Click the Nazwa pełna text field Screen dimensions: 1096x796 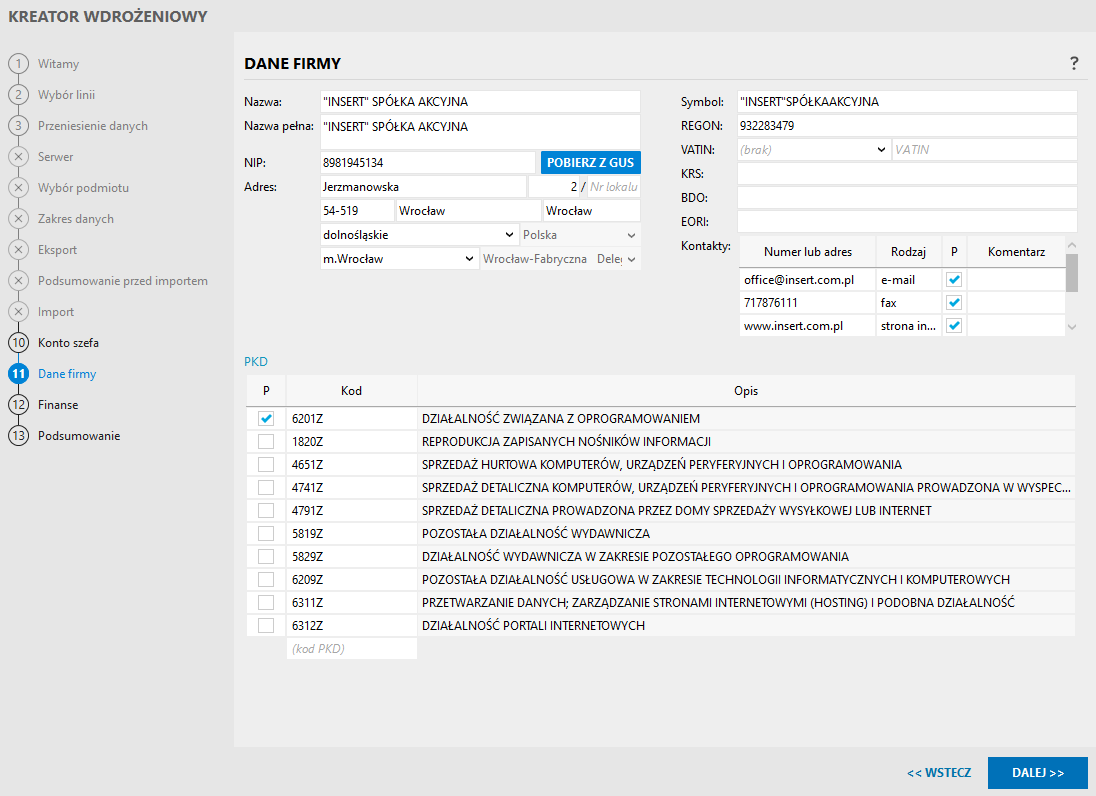tap(480, 132)
